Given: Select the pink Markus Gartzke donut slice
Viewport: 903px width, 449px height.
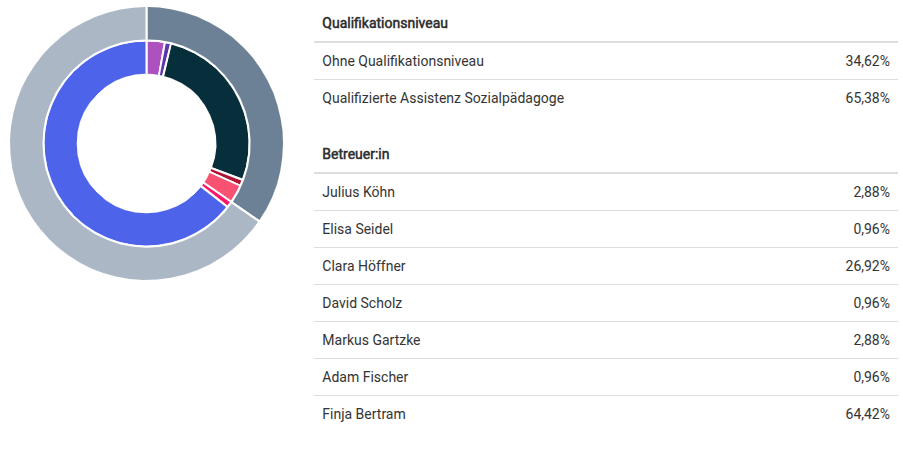Looking at the screenshot, I should 224,186.
